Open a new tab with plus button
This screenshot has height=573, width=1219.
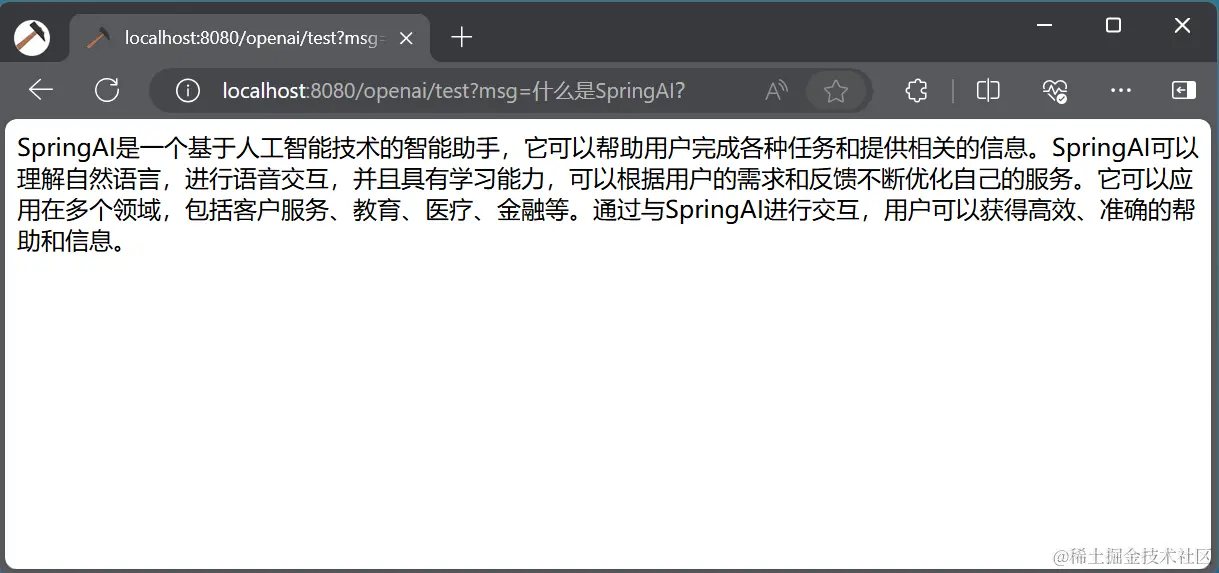[461, 38]
